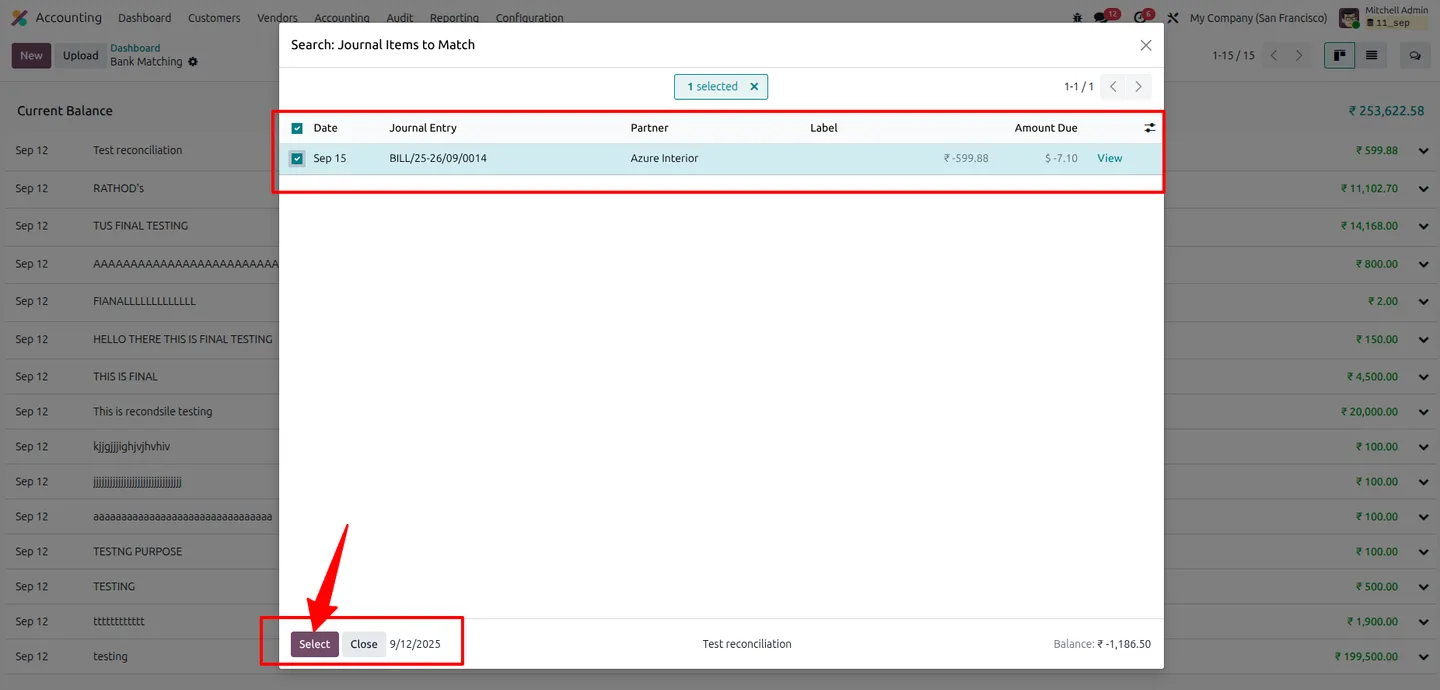This screenshot has width=1440, height=690.
Task: Expand the ₹ 20,000.00 row chevron
Action: click(1423, 412)
